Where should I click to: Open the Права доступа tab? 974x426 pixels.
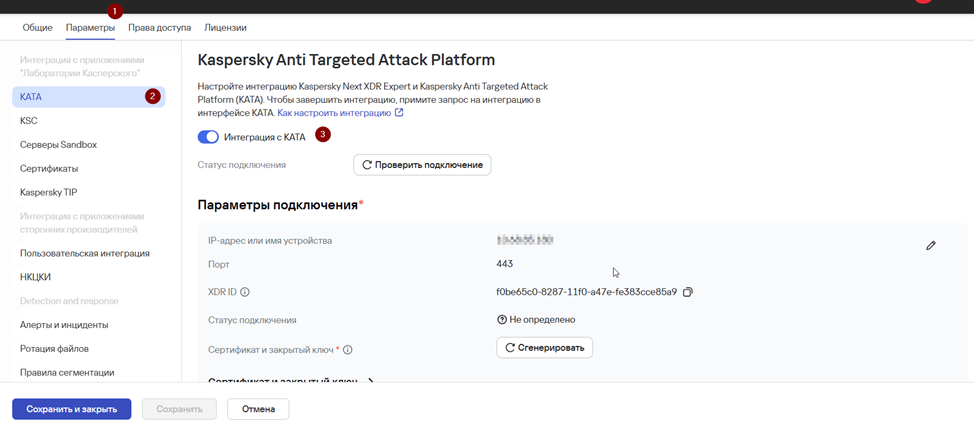[x=160, y=27]
